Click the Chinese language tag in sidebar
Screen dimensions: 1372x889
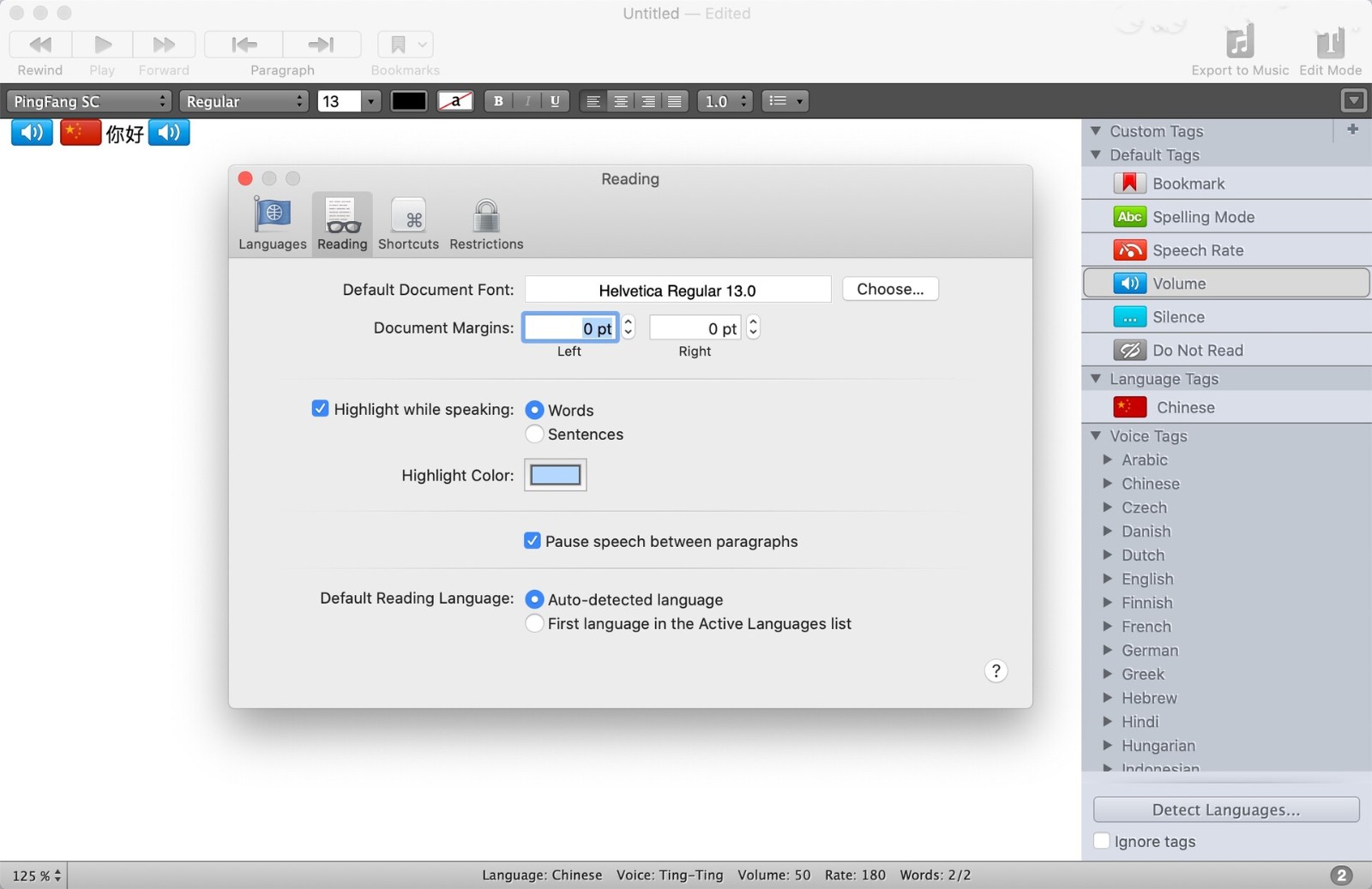pos(1227,407)
